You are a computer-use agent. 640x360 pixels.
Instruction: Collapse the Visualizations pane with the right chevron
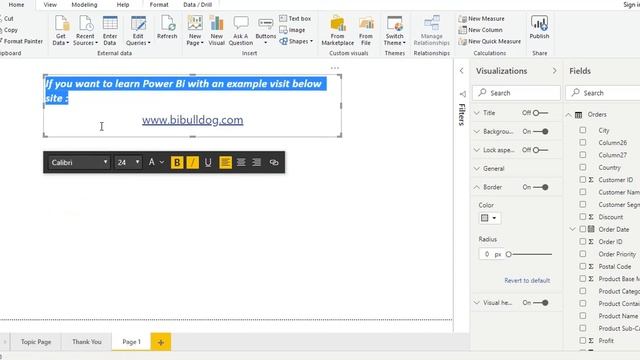tap(554, 71)
